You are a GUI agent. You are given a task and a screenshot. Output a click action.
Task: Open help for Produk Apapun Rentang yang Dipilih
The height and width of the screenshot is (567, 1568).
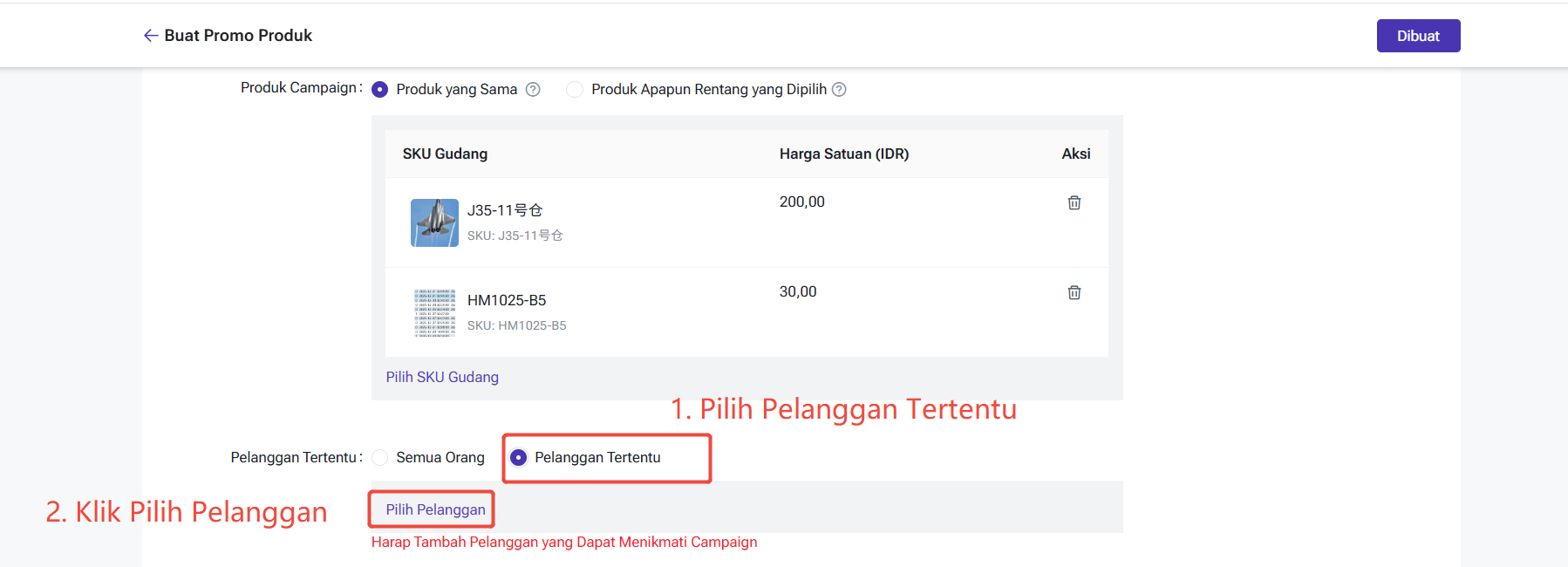(x=839, y=89)
